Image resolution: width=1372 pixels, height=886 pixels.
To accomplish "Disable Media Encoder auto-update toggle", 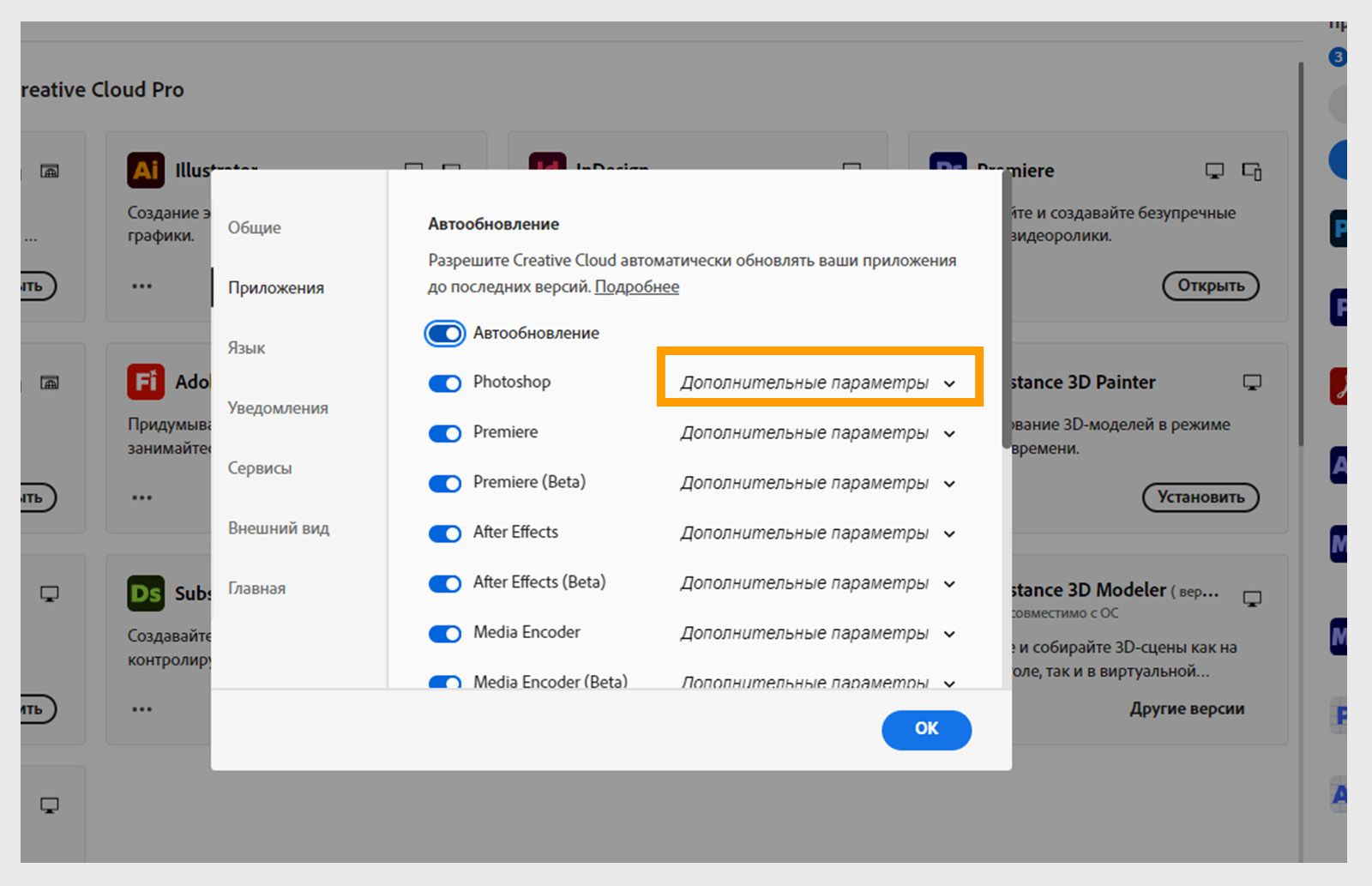I will pyautogui.click(x=445, y=634).
